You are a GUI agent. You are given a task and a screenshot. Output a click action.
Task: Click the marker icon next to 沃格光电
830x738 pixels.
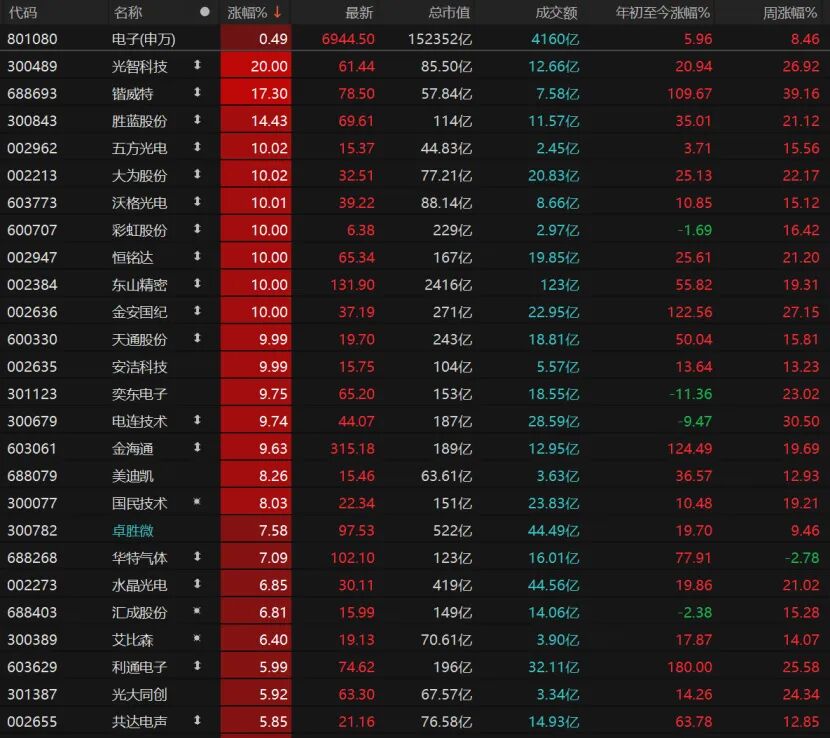tap(197, 202)
